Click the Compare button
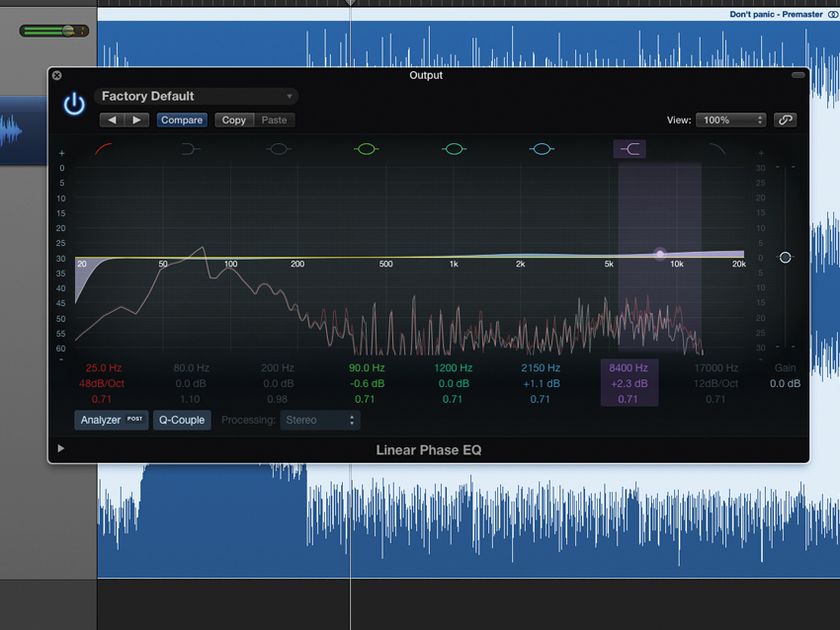The height and width of the screenshot is (630, 840). pos(181,120)
